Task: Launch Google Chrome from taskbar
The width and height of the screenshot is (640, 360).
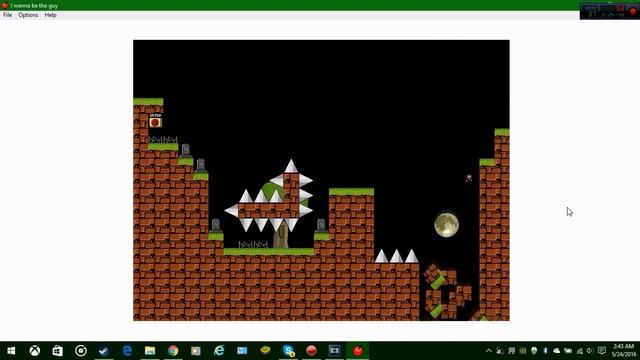Action: [x=173, y=351]
